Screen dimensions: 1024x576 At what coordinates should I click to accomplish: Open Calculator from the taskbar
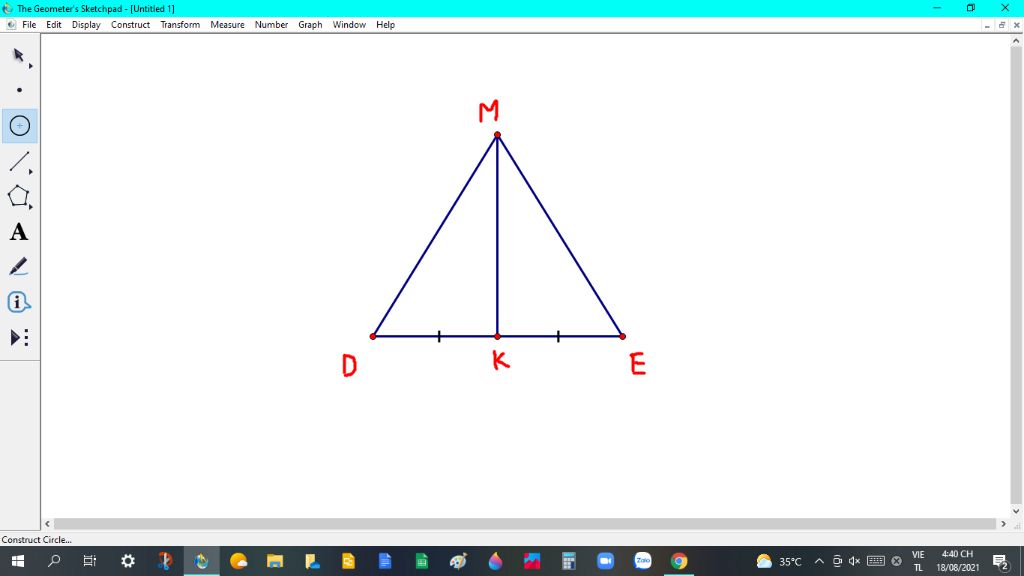point(569,561)
